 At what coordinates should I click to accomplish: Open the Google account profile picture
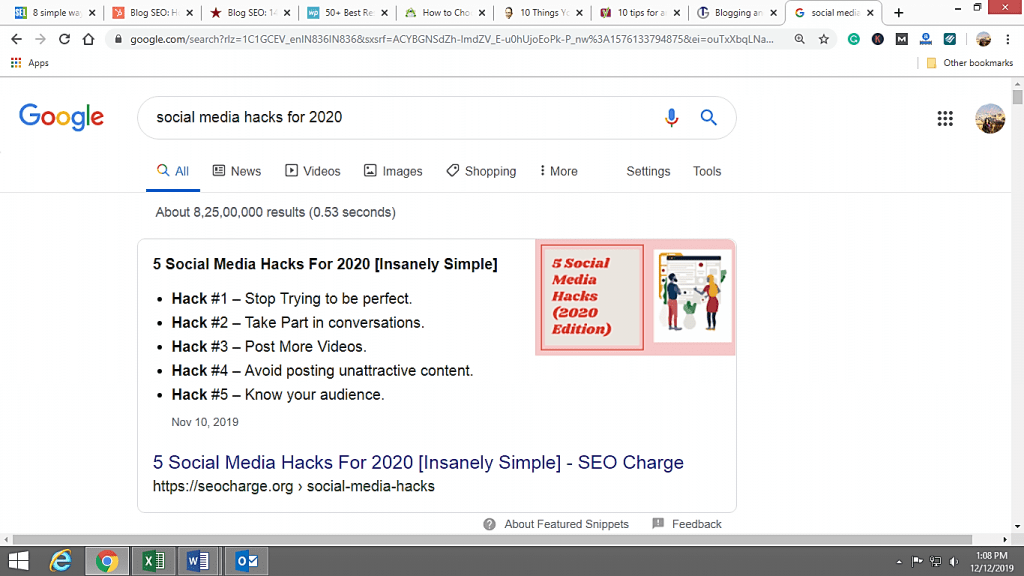coord(990,118)
